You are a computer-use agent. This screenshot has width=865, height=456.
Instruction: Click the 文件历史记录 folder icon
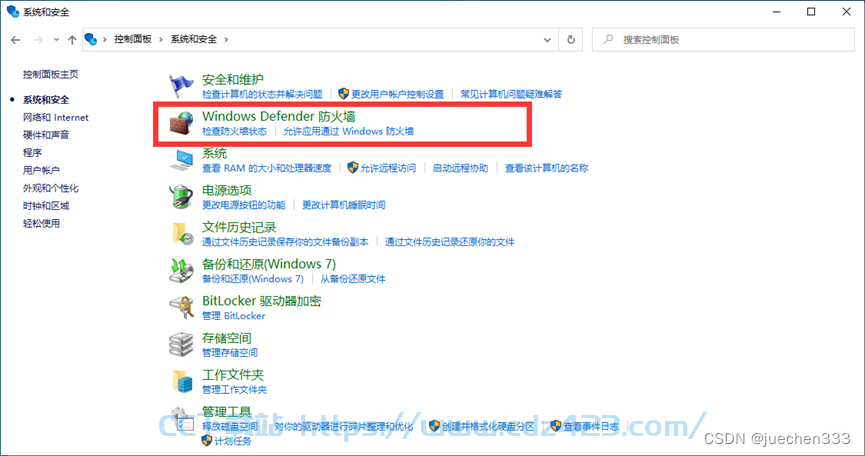(x=181, y=233)
